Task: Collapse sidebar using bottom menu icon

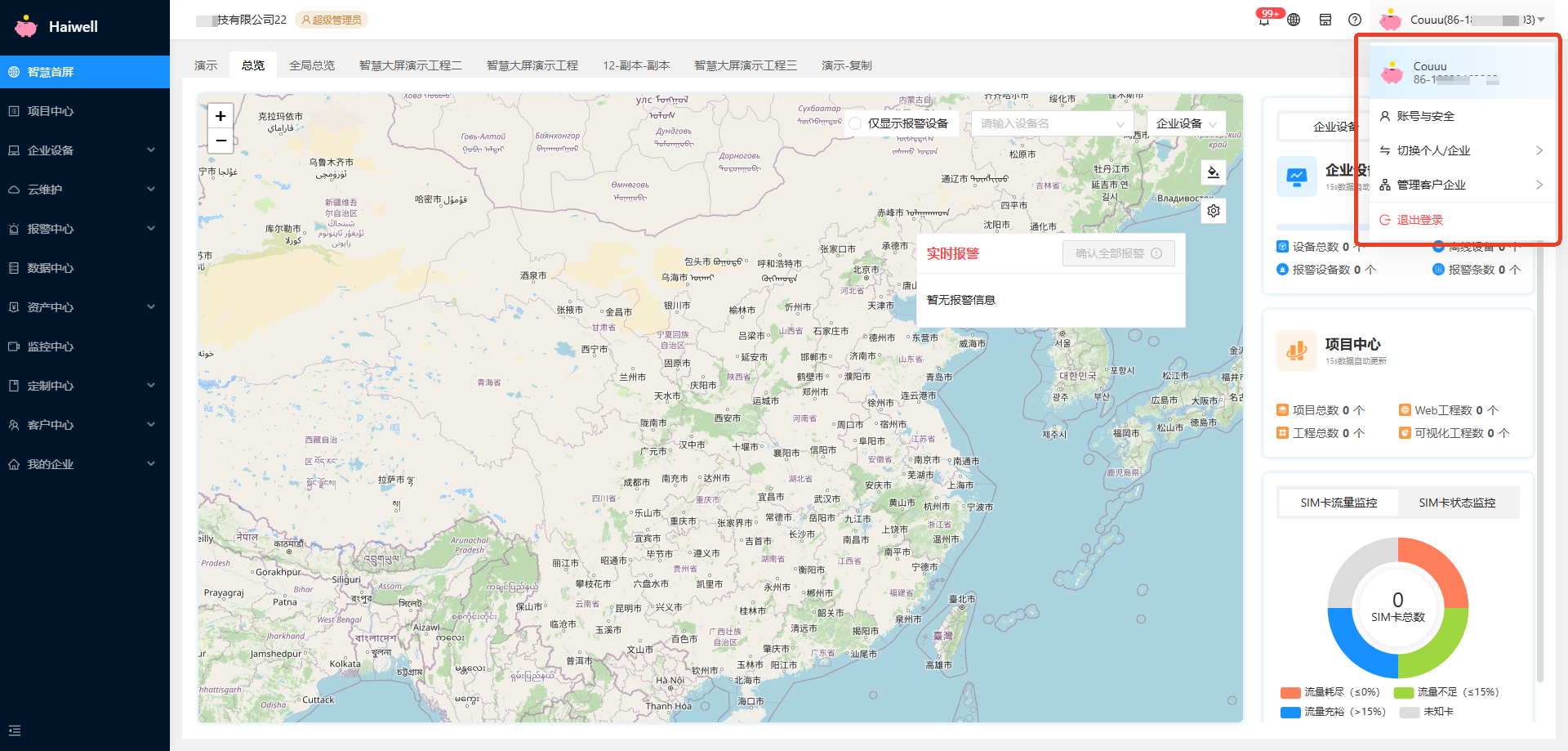Action: (15, 731)
